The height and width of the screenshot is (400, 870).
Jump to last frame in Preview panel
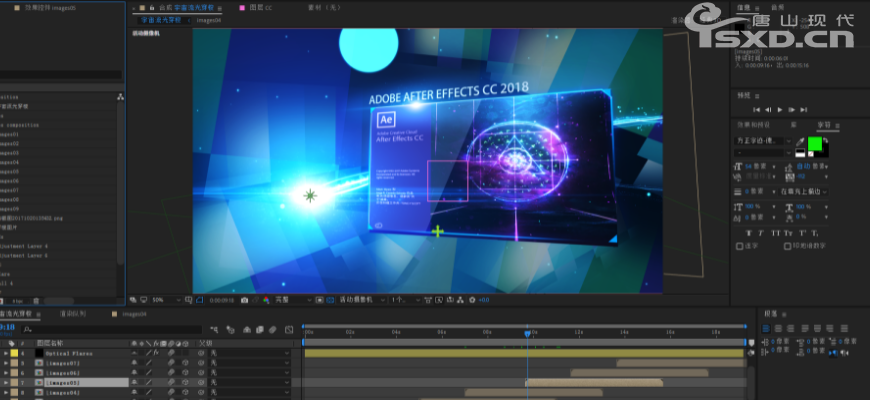(x=803, y=110)
